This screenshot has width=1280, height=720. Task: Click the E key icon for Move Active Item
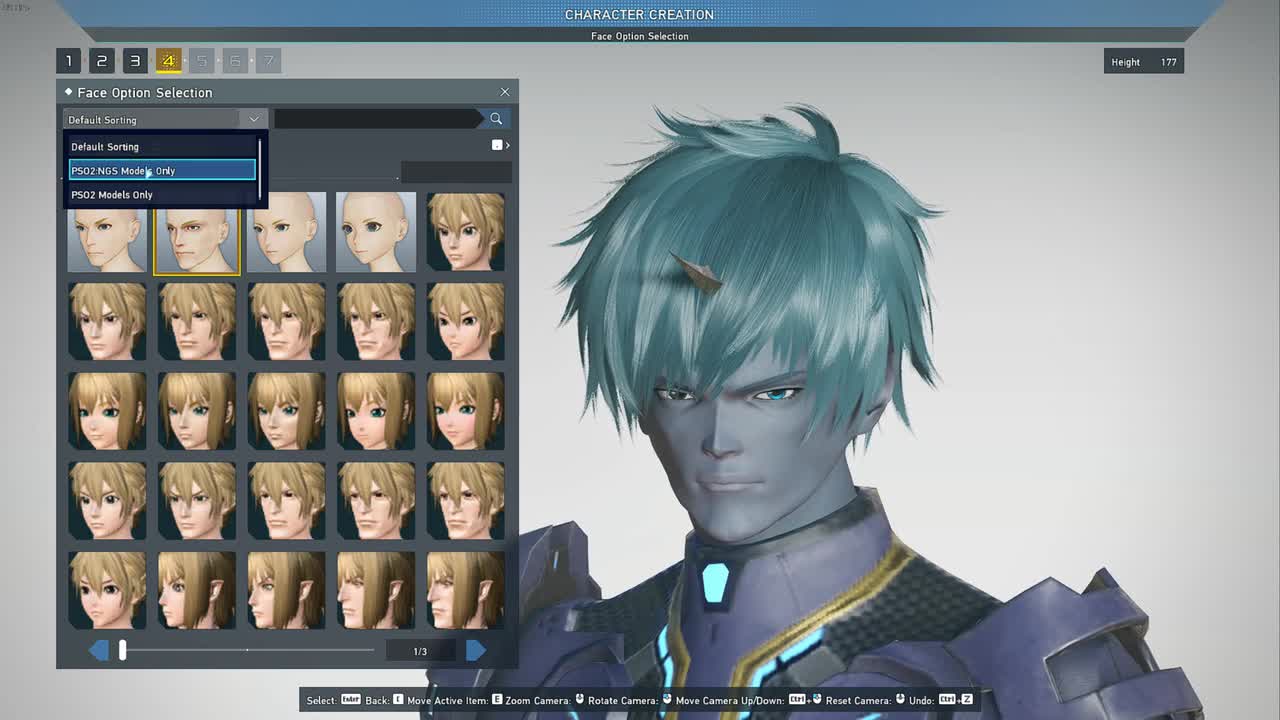[497, 699]
